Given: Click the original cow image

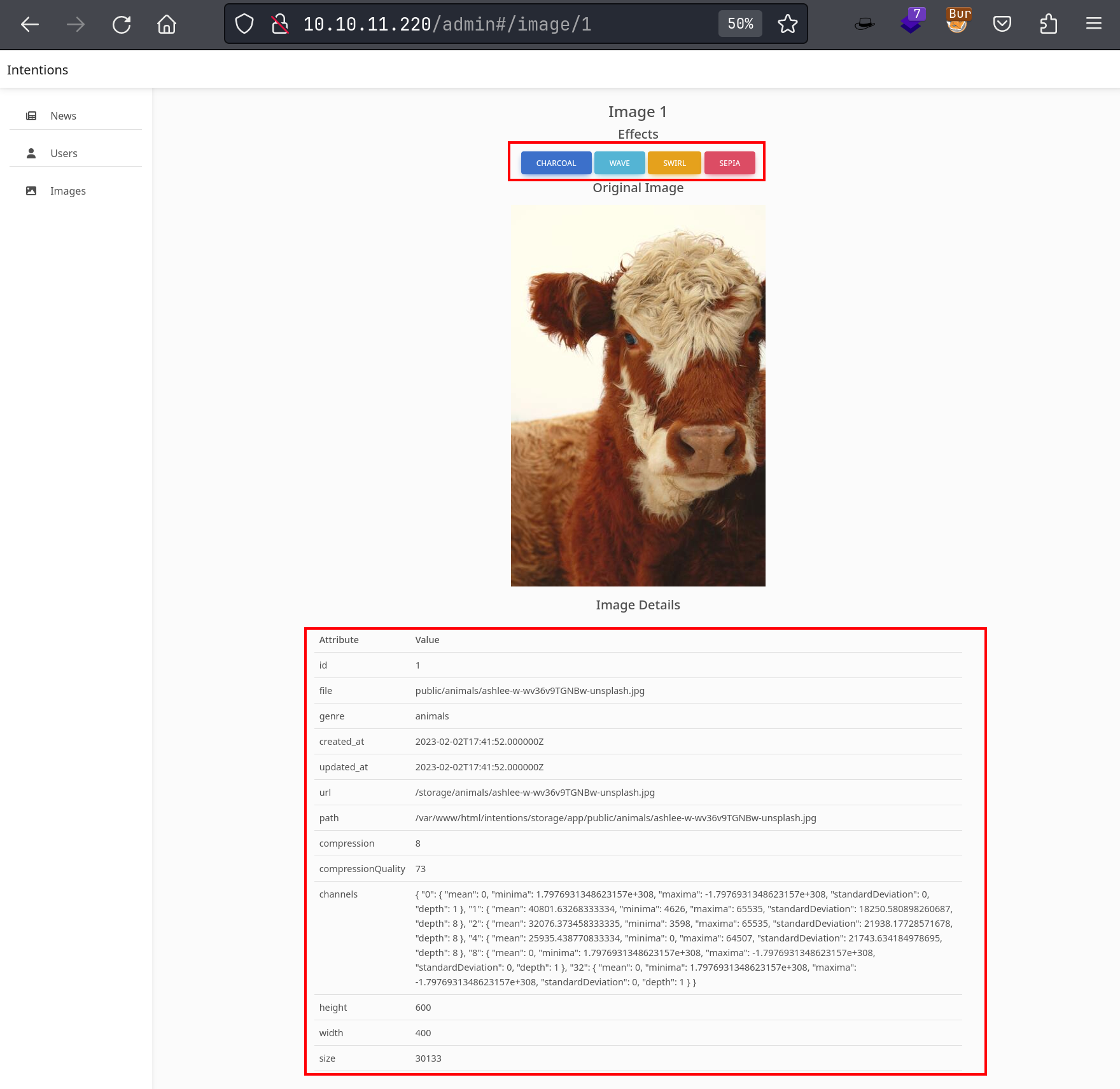Looking at the screenshot, I should (638, 396).
